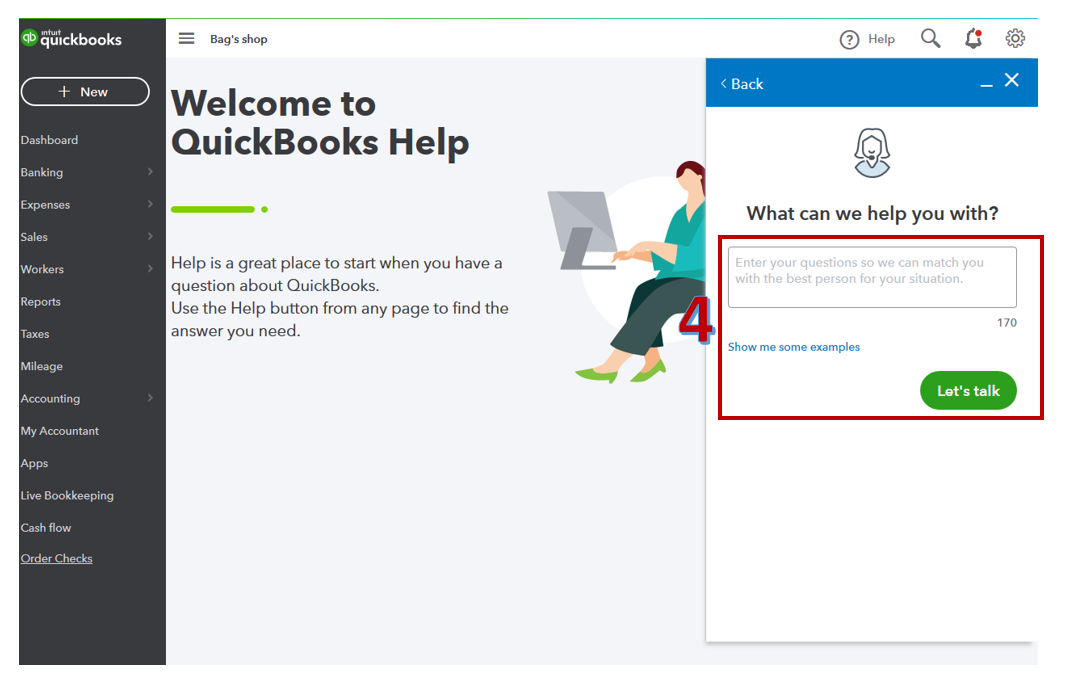Click the Welcome to QuickBooks Help heading
Image resolution: width=1089 pixels, height=680 pixels.
coord(320,123)
